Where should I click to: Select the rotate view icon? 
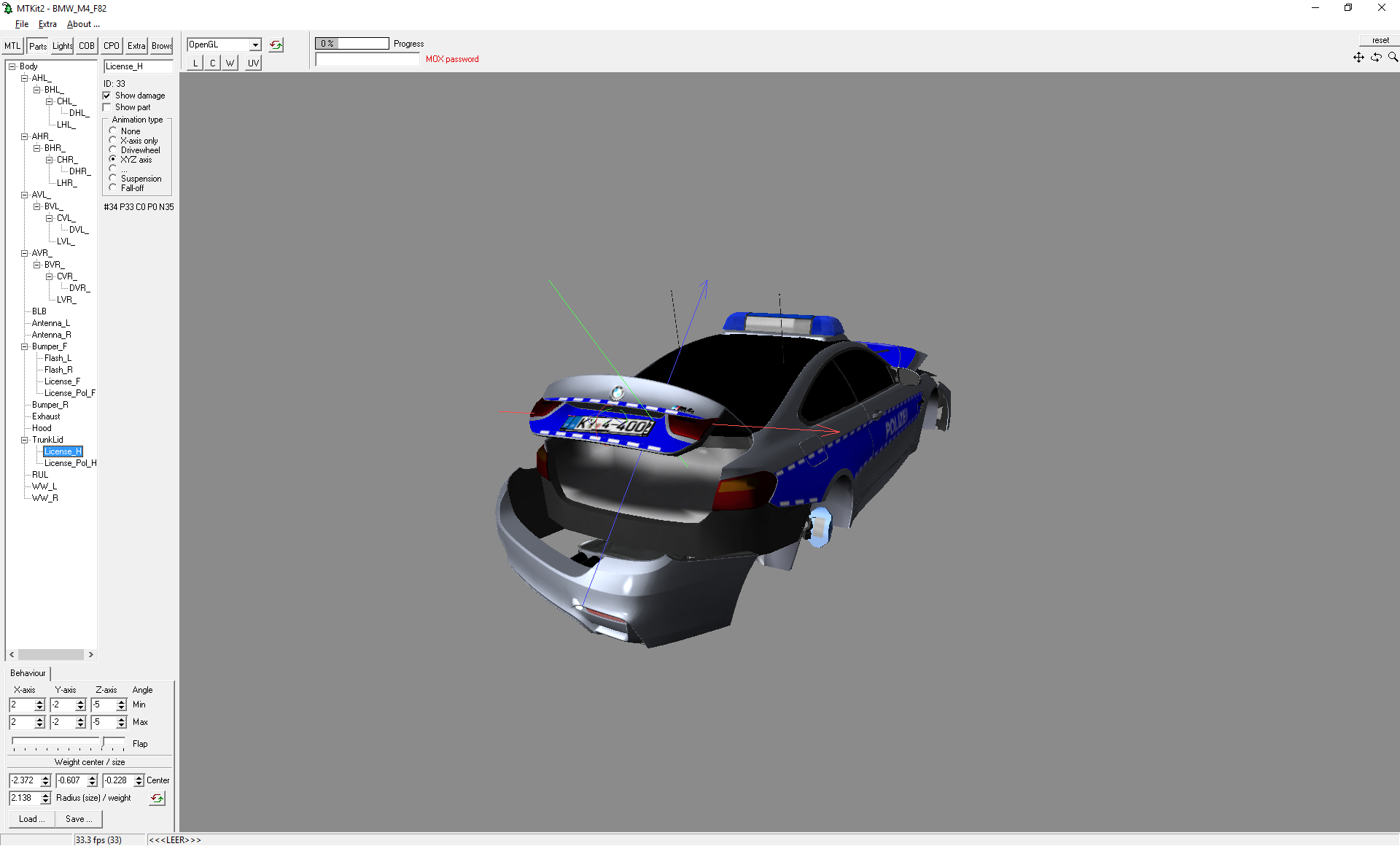[1376, 57]
